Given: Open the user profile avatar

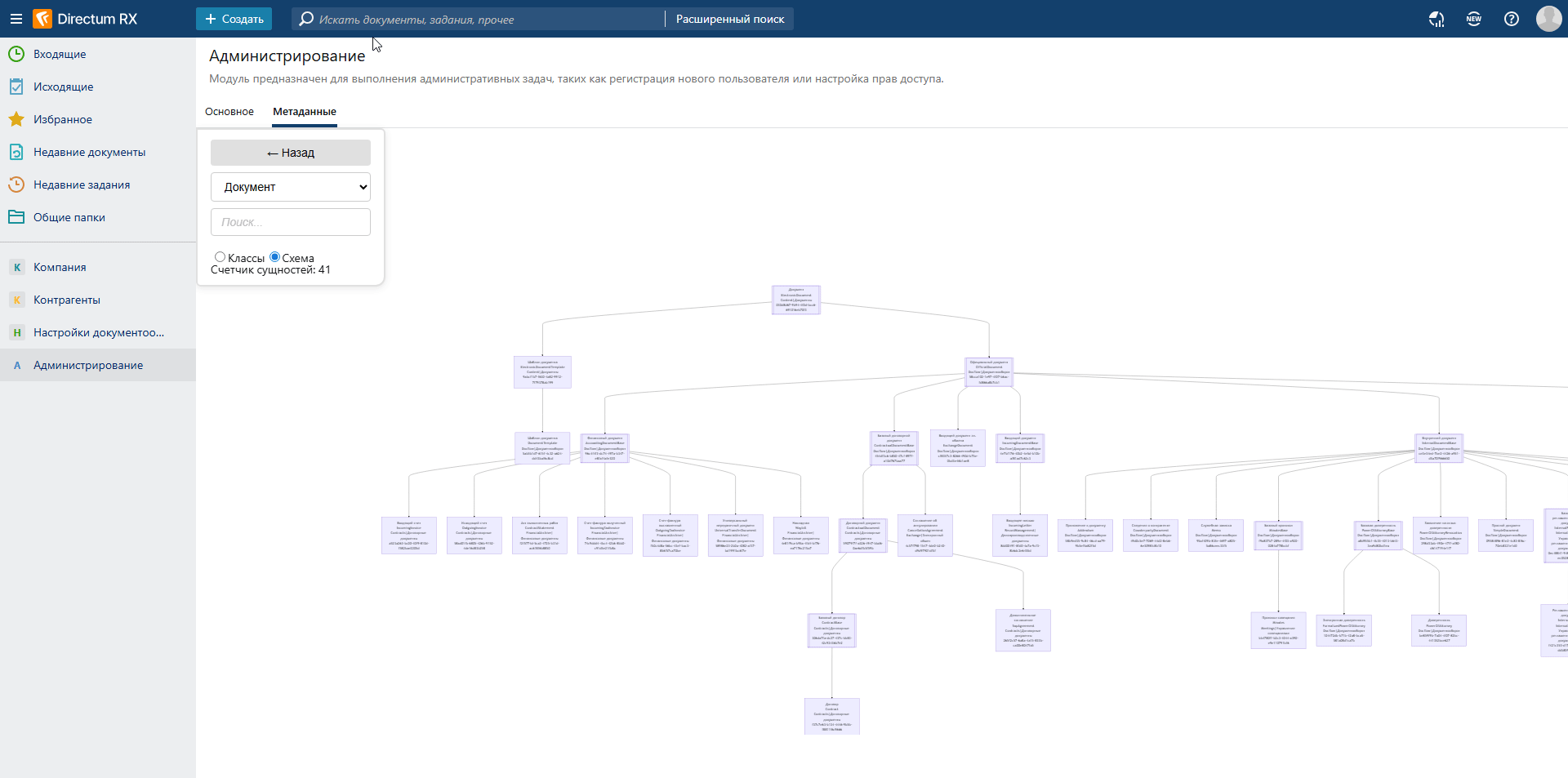Looking at the screenshot, I should 1548,19.
